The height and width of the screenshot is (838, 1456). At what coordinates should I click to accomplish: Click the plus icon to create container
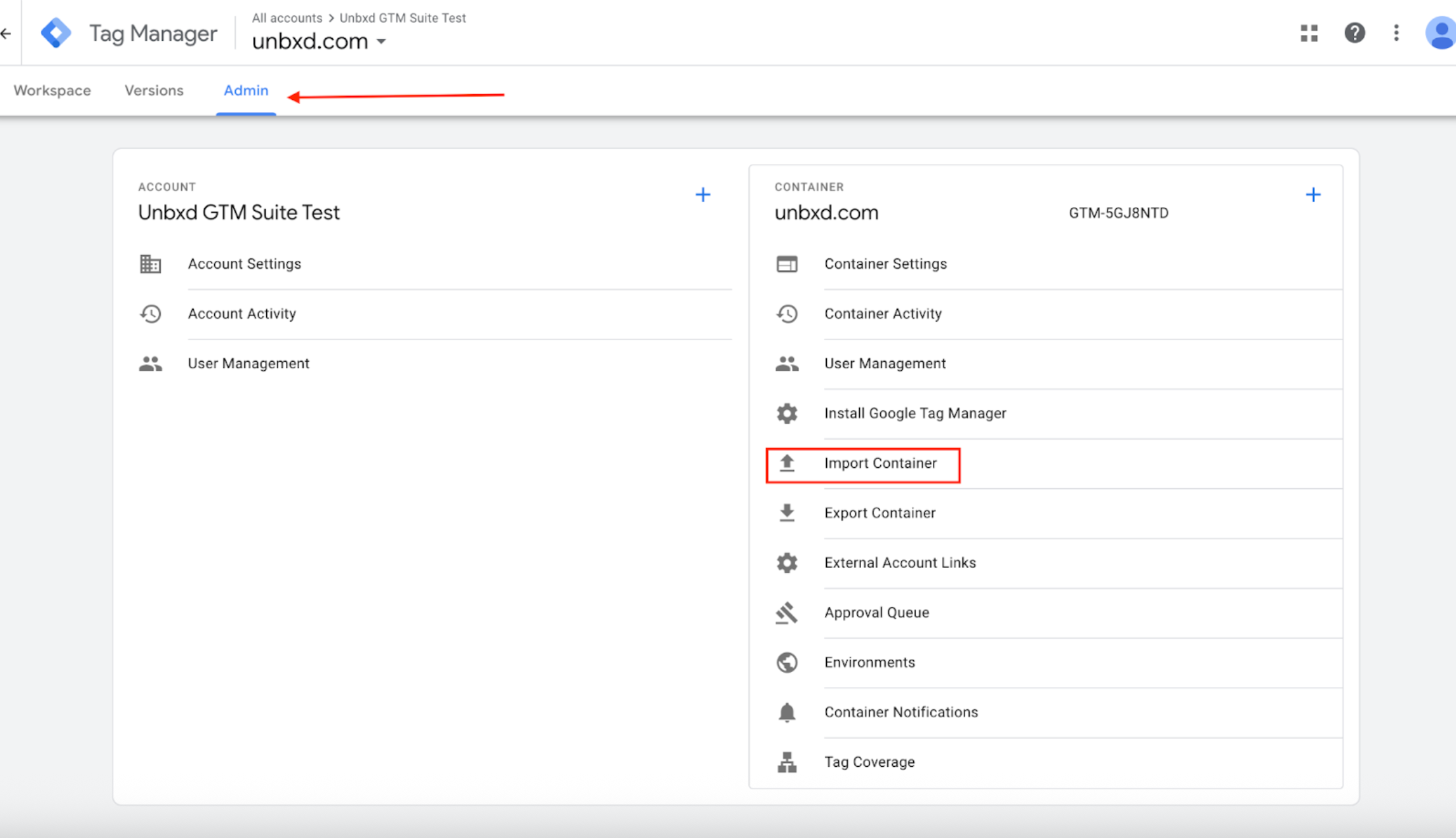1313,194
